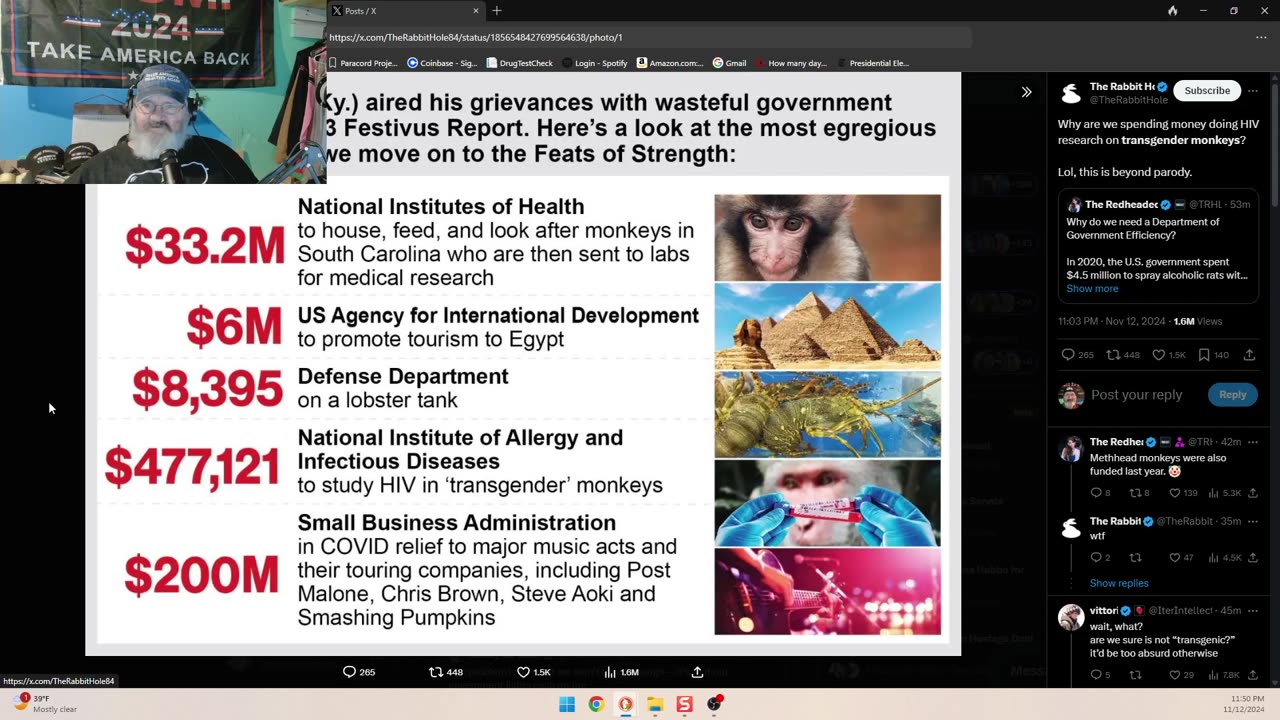Image resolution: width=1280 pixels, height=720 pixels.
Task: Open the browser three-dot menu
Action: [x=1262, y=38]
